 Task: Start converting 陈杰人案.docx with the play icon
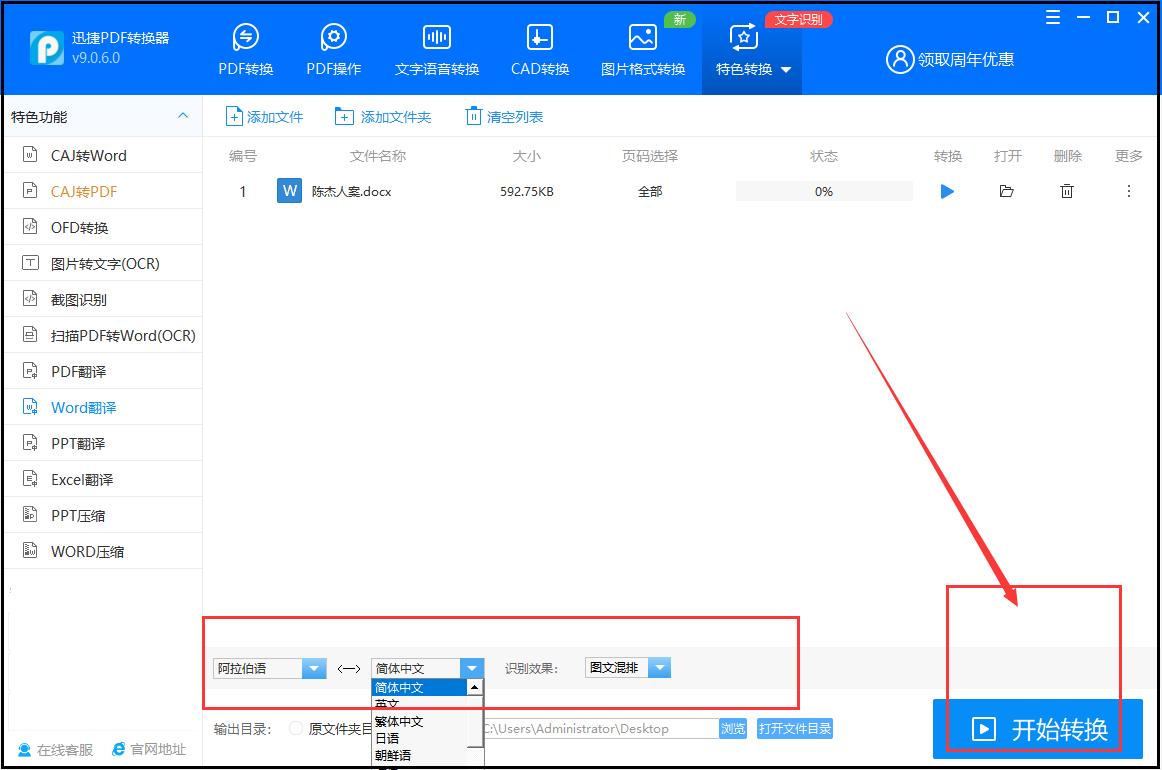947,191
